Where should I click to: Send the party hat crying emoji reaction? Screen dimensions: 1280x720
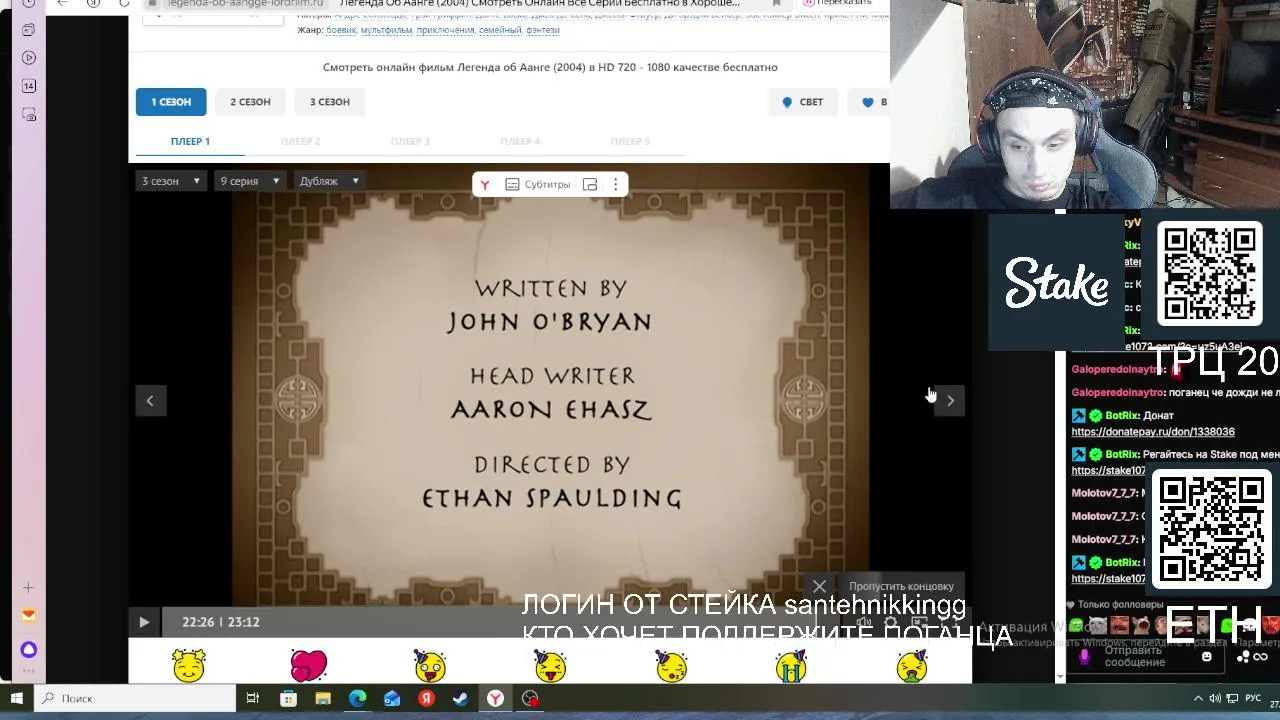(791, 665)
